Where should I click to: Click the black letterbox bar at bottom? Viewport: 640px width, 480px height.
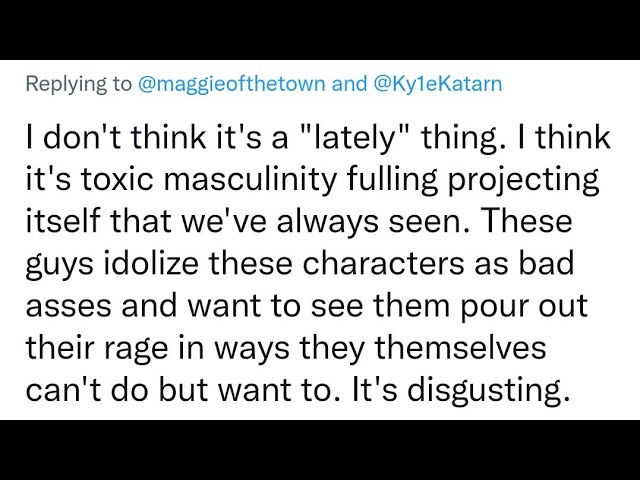tap(320, 450)
